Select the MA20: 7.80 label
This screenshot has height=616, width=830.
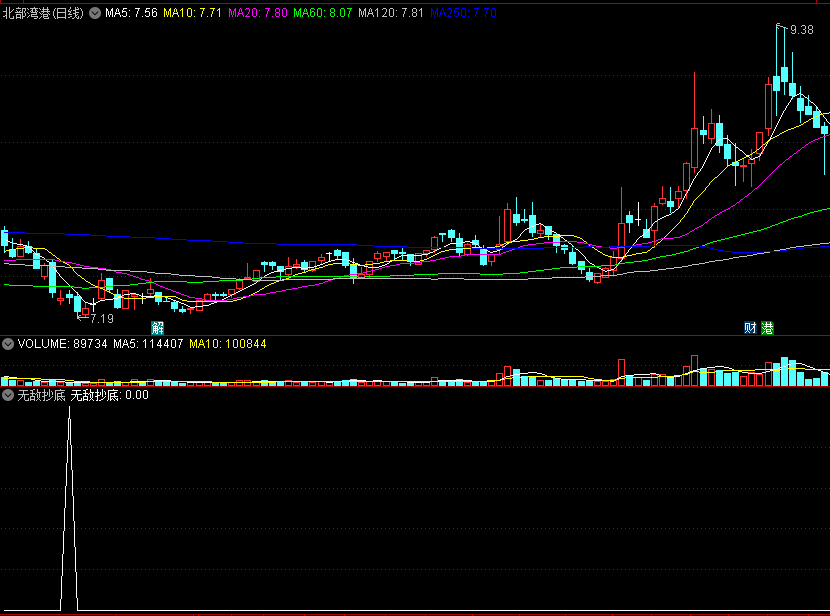258,13
